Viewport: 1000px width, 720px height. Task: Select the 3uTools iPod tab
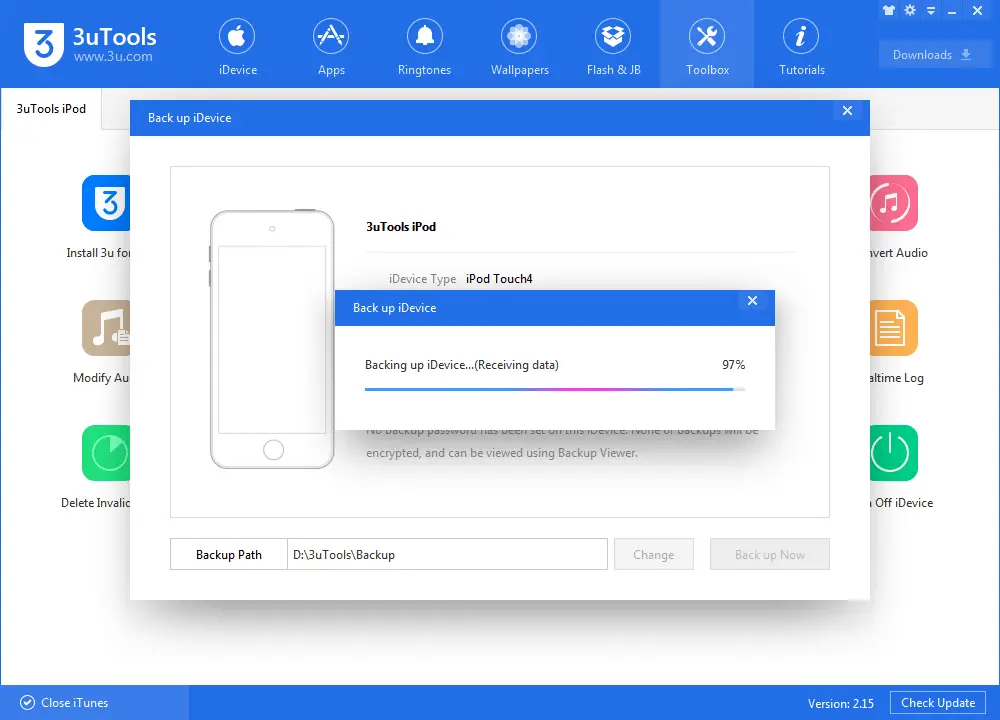[51, 108]
